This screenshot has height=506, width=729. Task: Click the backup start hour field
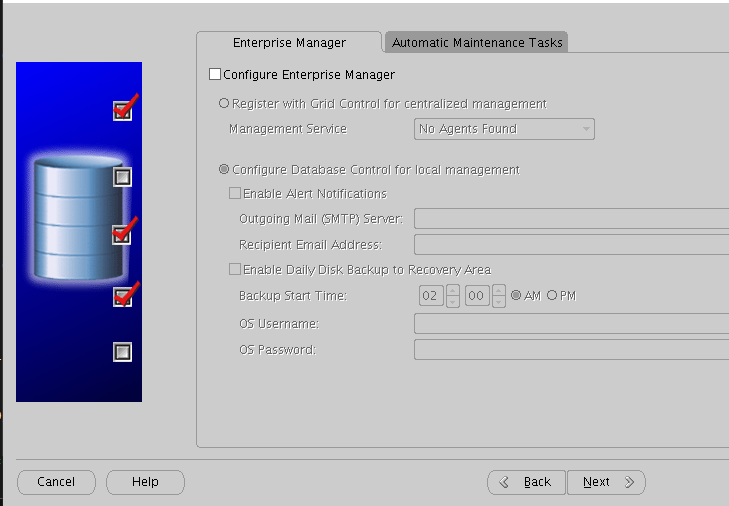(431, 296)
